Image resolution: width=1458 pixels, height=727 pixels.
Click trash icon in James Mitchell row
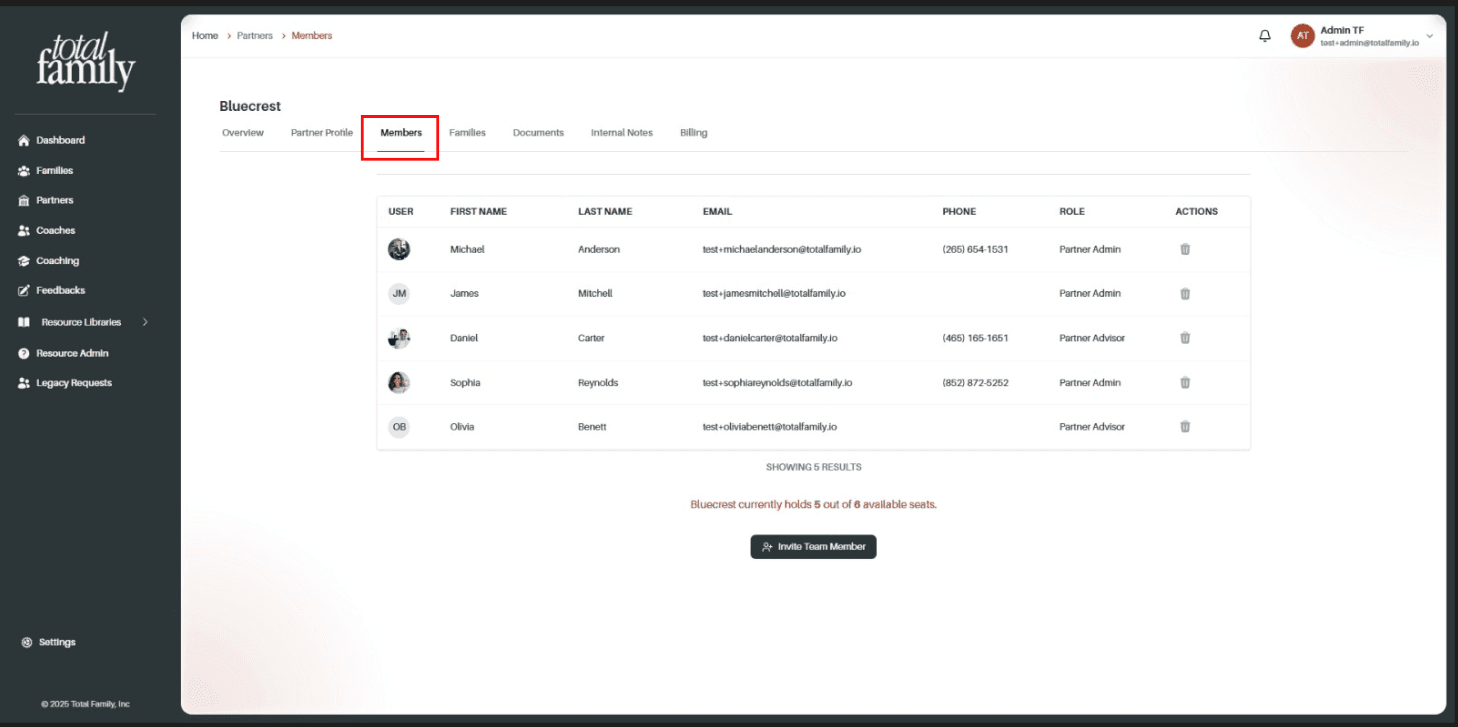point(1185,294)
